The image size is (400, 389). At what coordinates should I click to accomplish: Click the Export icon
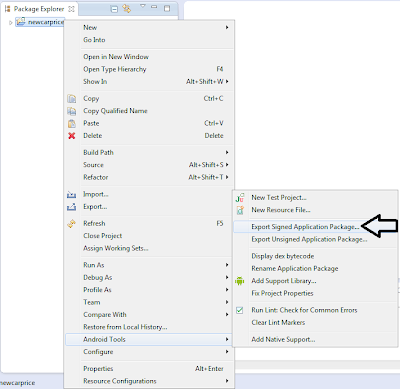[x=71, y=207]
